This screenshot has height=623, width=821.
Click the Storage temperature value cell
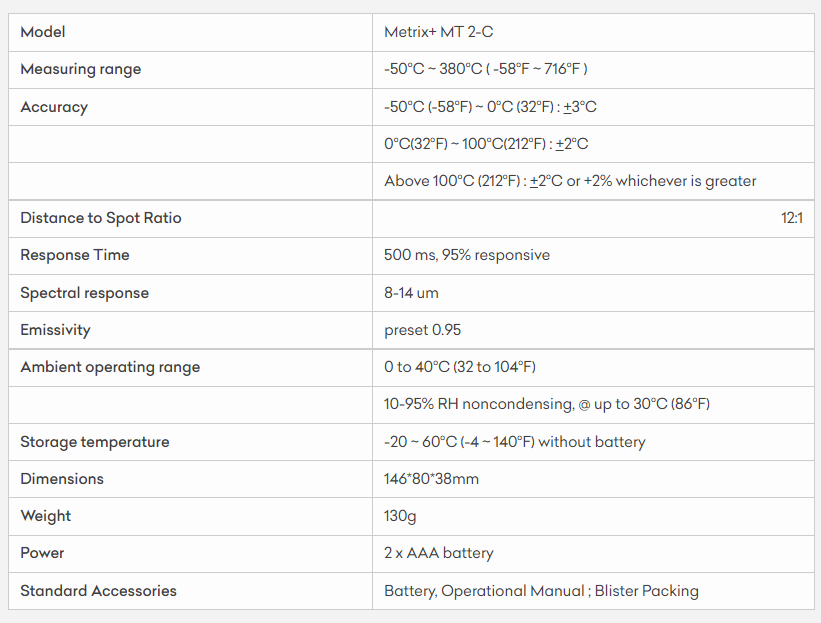(x=515, y=442)
